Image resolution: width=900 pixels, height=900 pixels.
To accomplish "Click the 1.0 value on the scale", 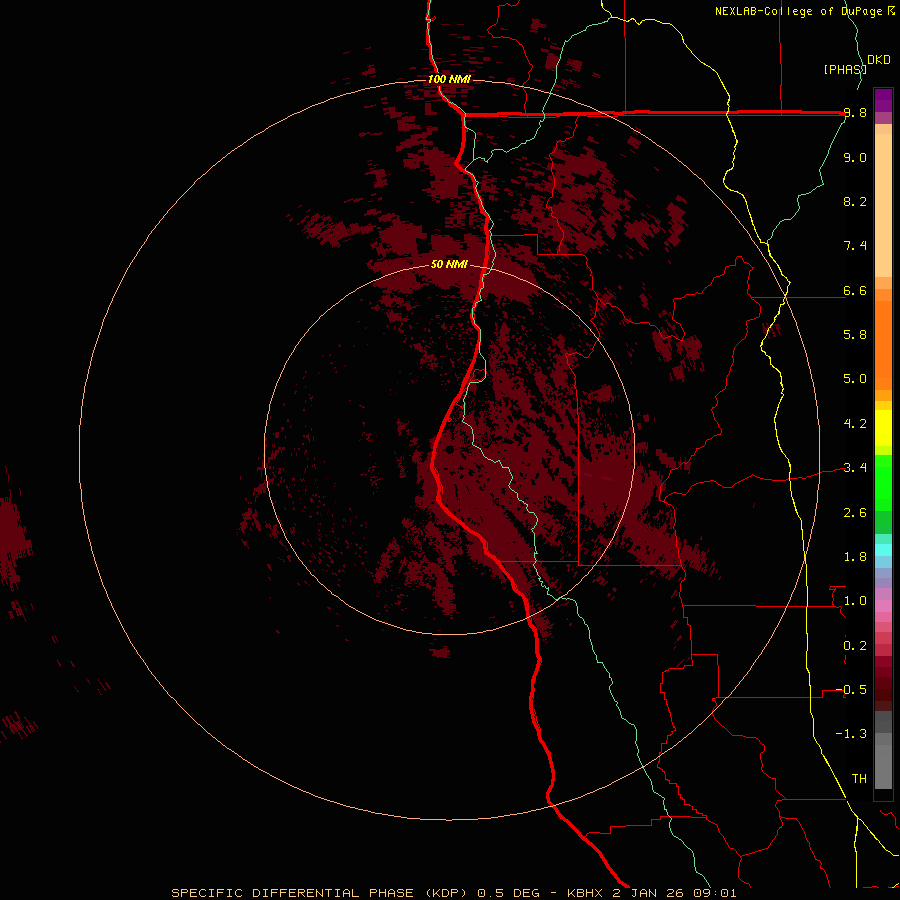I will (855, 601).
